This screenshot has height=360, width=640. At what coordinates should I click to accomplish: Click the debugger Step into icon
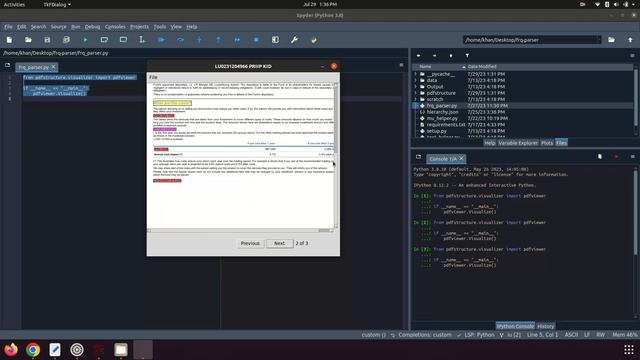pyautogui.click(x=199, y=40)
